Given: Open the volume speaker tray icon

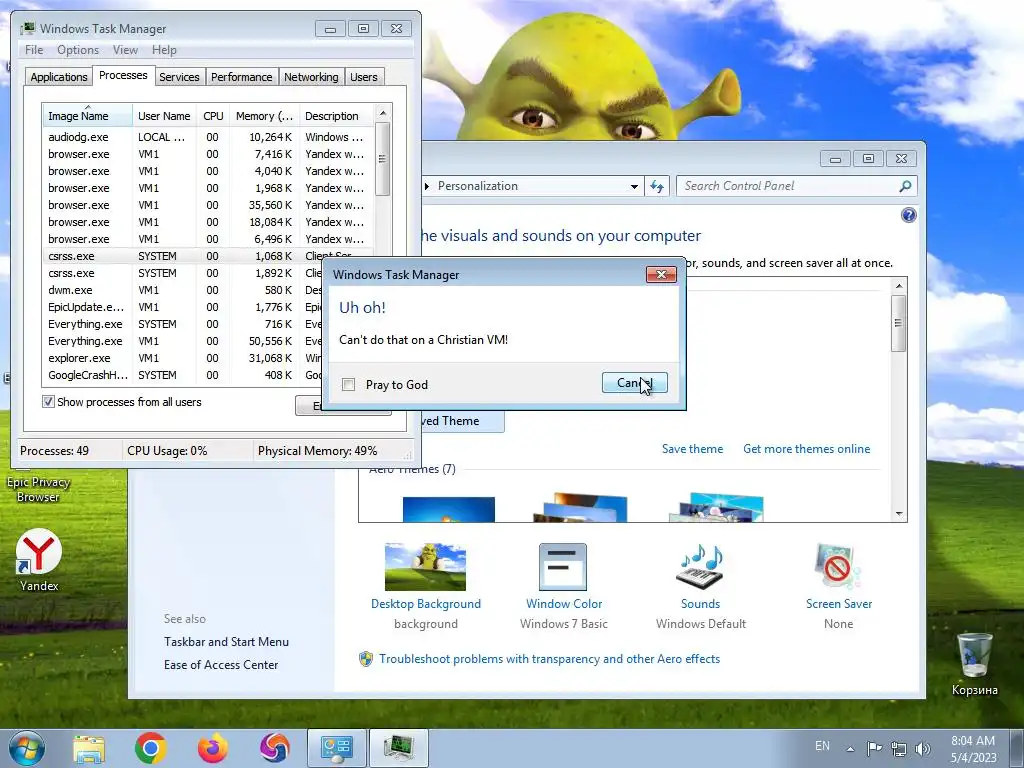Looking at the screenshot, I should 923,748.
